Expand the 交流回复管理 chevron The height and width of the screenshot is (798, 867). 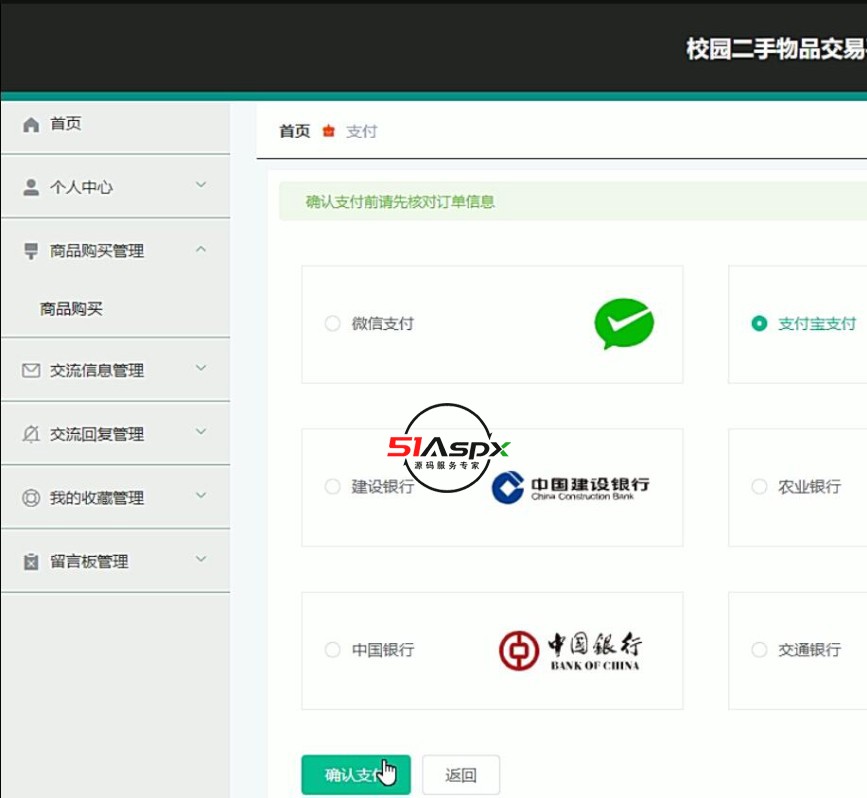pyautogui.click(x=201, y=431)
